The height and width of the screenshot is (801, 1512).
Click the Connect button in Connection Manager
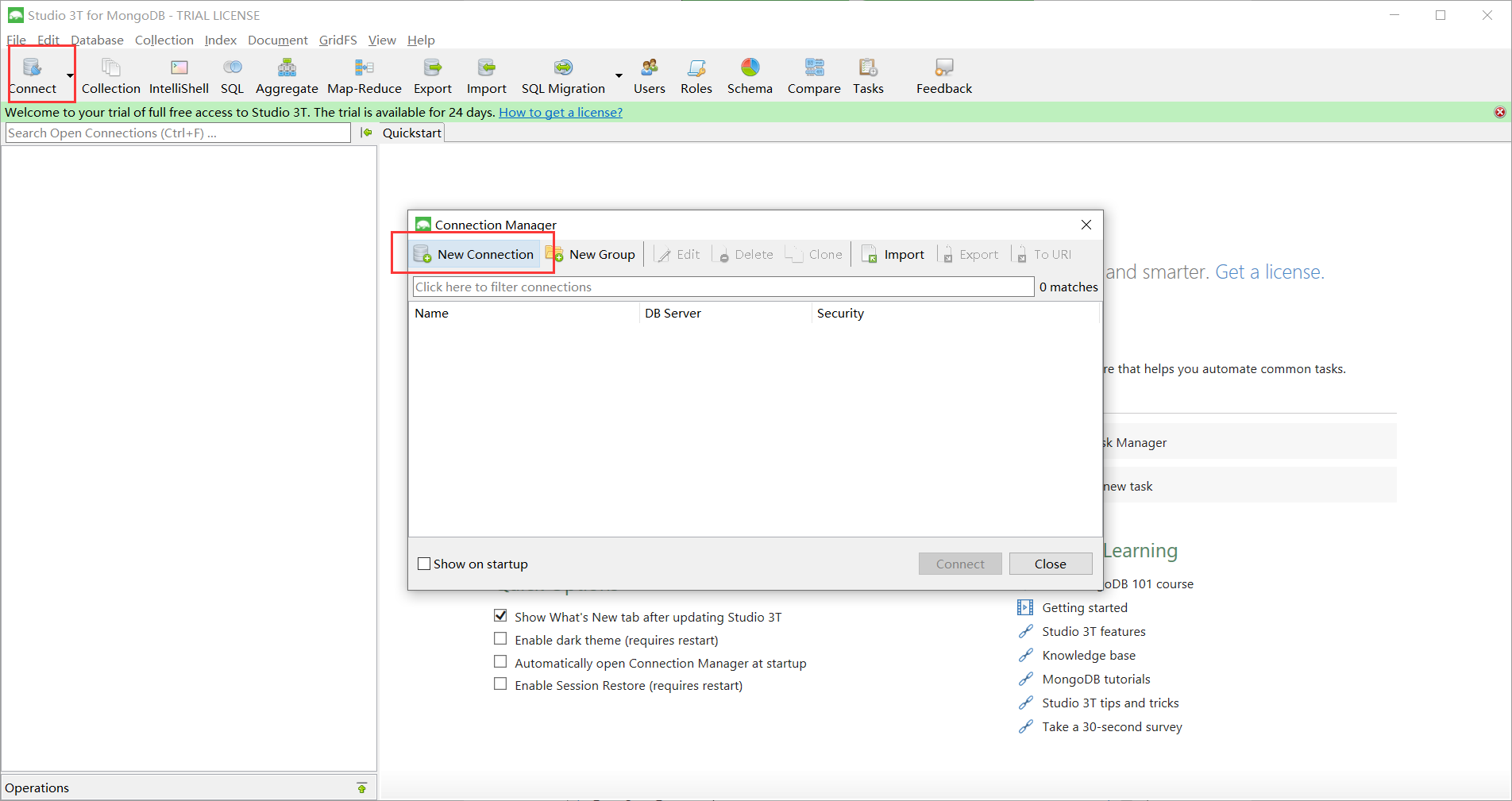[960, 564]
